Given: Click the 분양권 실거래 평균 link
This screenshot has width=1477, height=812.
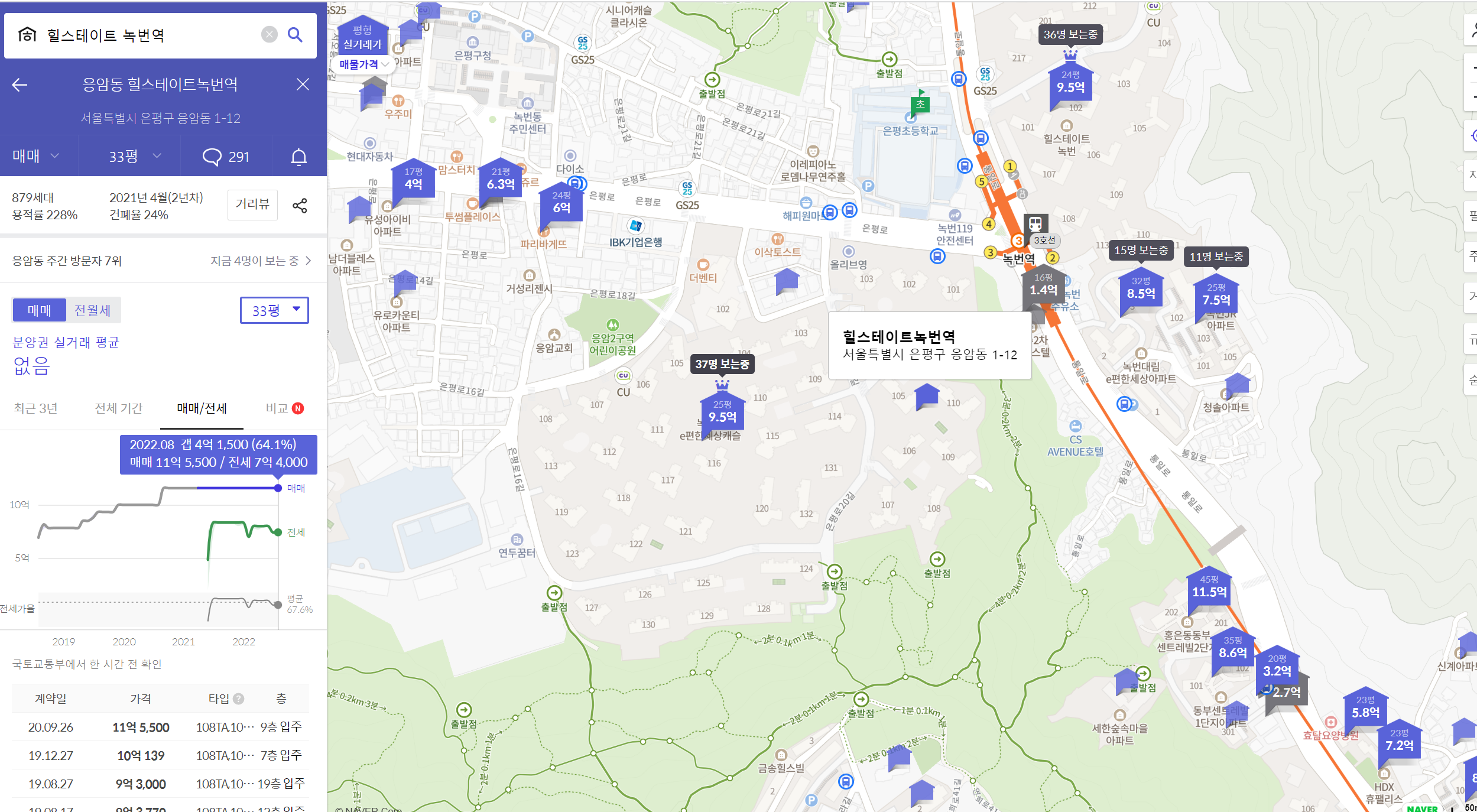Looking at the screenshot, I should coord(66,342).
